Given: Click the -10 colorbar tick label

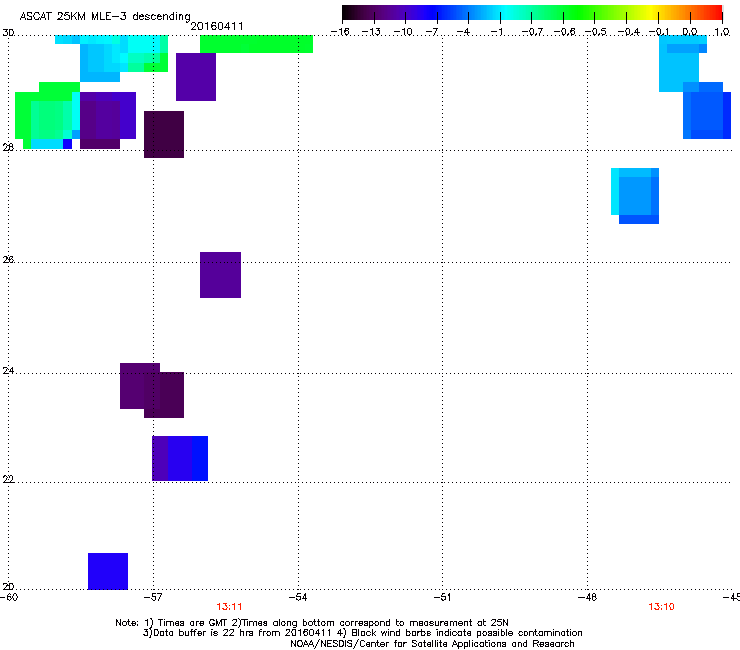Looking at the screenshot, I should tap(403, 32).
